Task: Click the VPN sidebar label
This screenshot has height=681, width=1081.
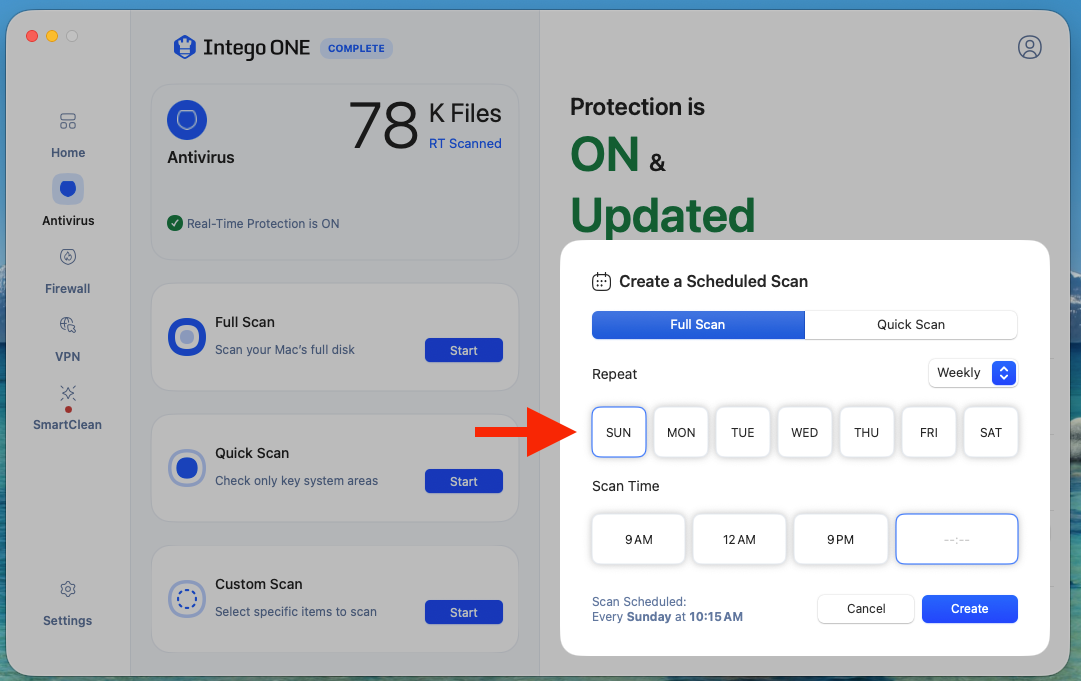Action: coord(68,356)
